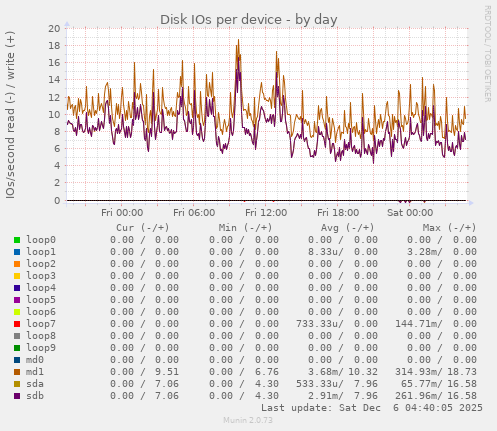Select the loop4 legend label
The height and width of the screenshot is (431, 497).
click(x=41, y=288)
